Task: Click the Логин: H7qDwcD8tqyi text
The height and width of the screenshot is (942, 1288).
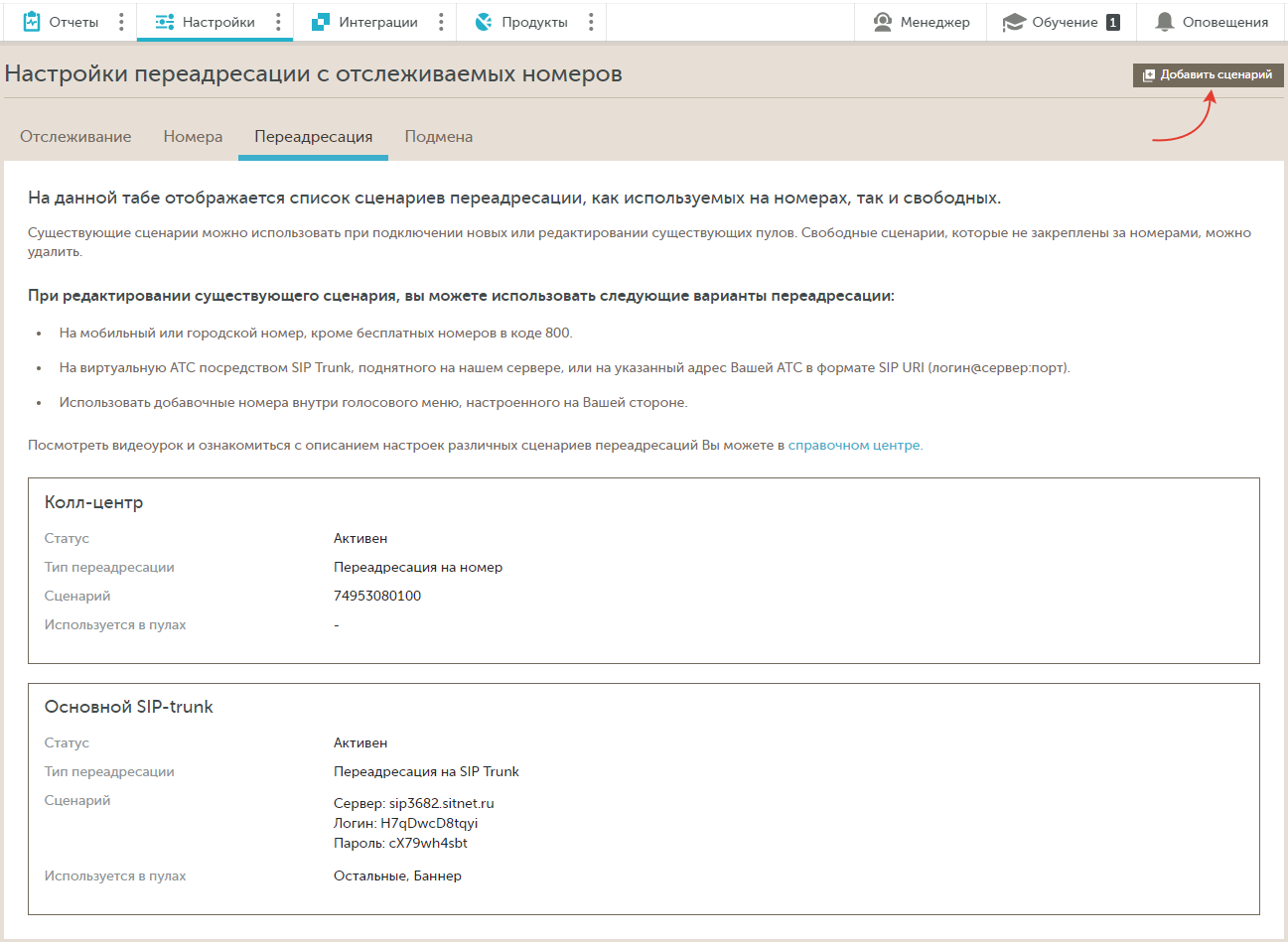Action: pyautogui.click(x=406, y=823)
